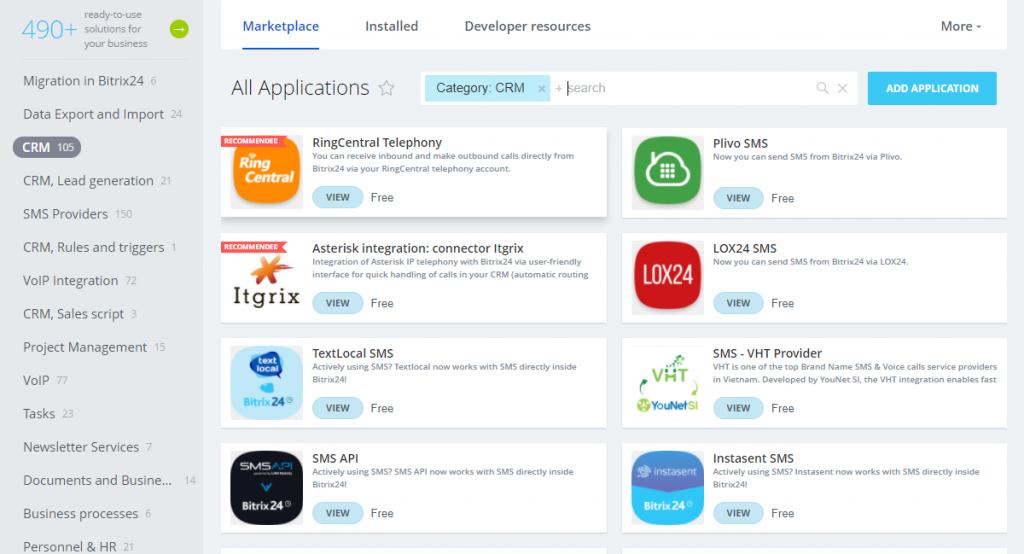The height and width of the screenshot is (554, 1024).
Task: Open the VHT YouNet SI logo
Action: [x=667, y=382]
